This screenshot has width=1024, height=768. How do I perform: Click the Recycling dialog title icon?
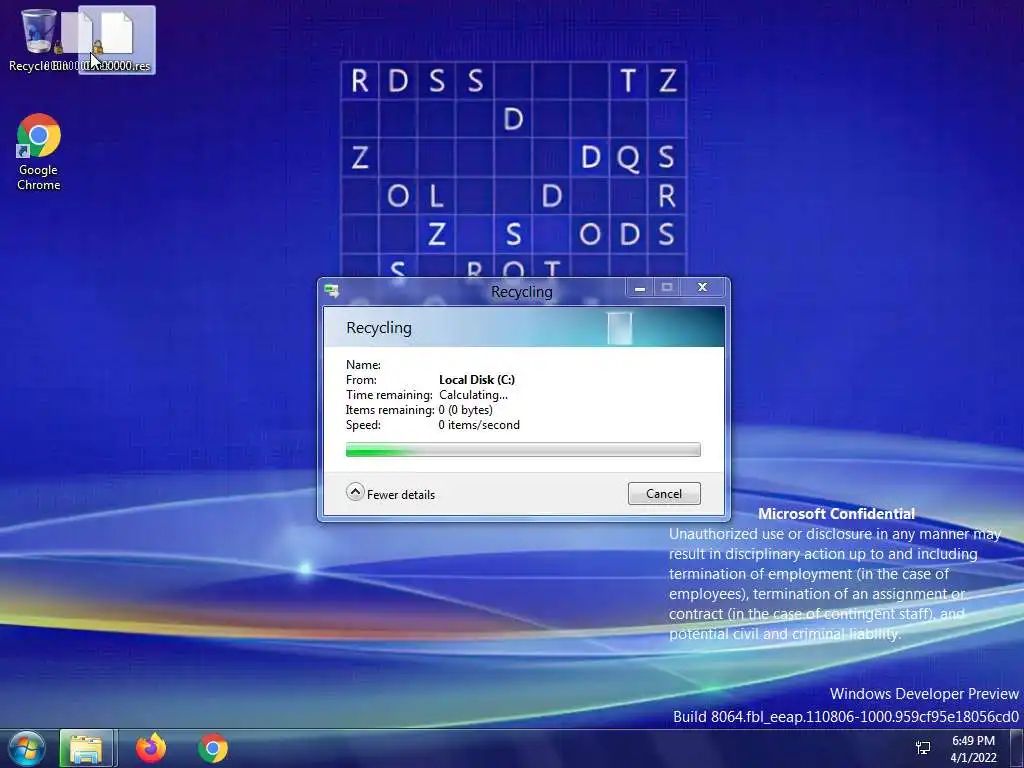click(332, 291)
